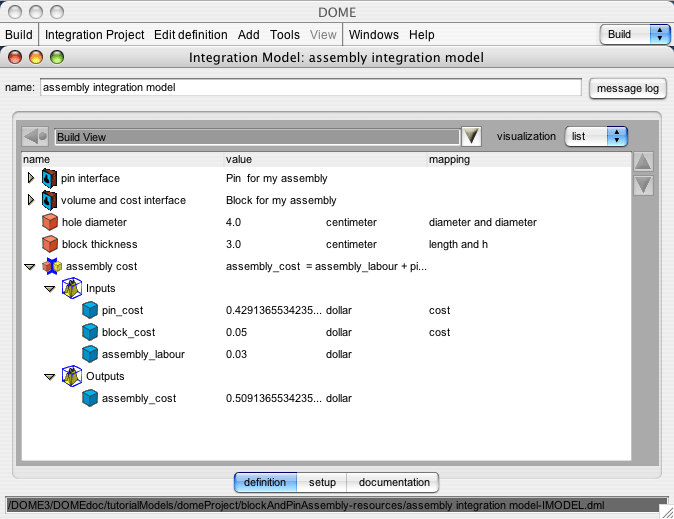Viewport: 674px width, 519px height.
Task: Collapse the Inputs group
Action: [50, 289]
